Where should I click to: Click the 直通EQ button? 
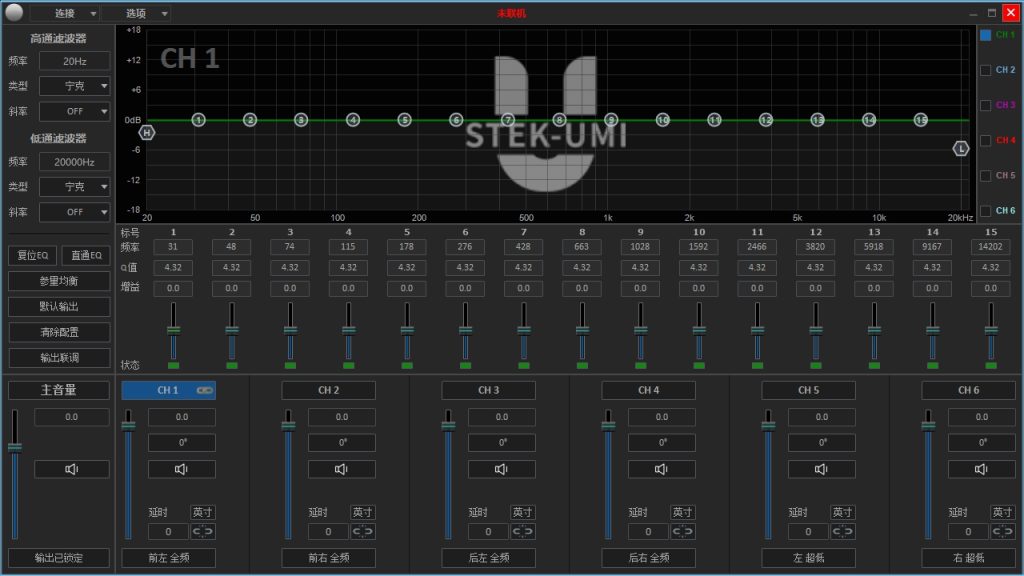coord(86,255)
